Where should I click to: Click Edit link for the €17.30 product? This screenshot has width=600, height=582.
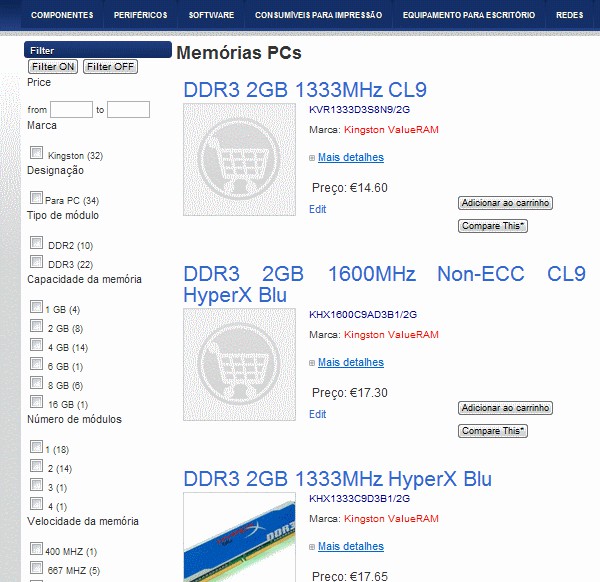tap(318, 414)
